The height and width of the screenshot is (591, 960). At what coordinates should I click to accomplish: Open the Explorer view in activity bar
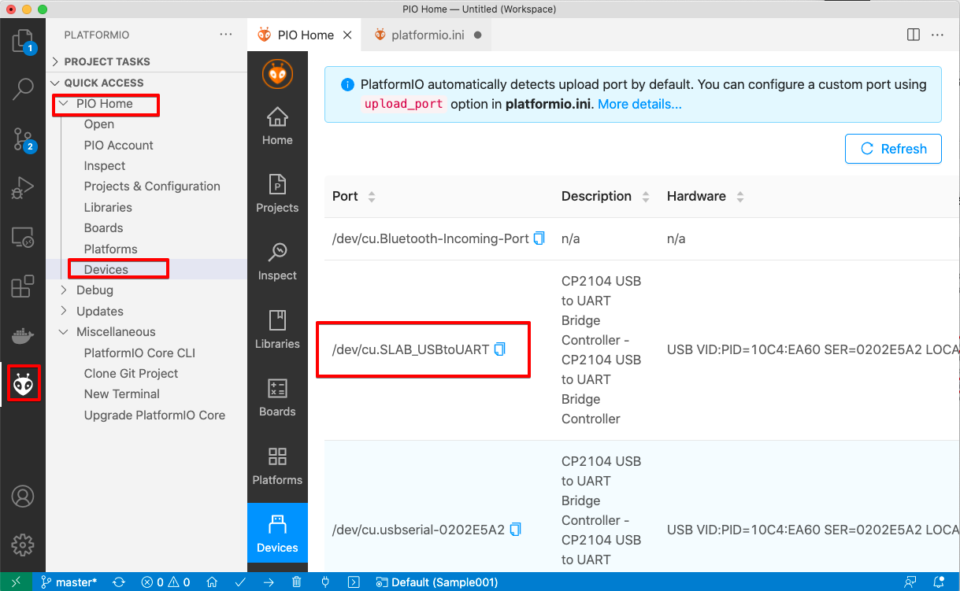pyautogui.click(x=23, y=42)
